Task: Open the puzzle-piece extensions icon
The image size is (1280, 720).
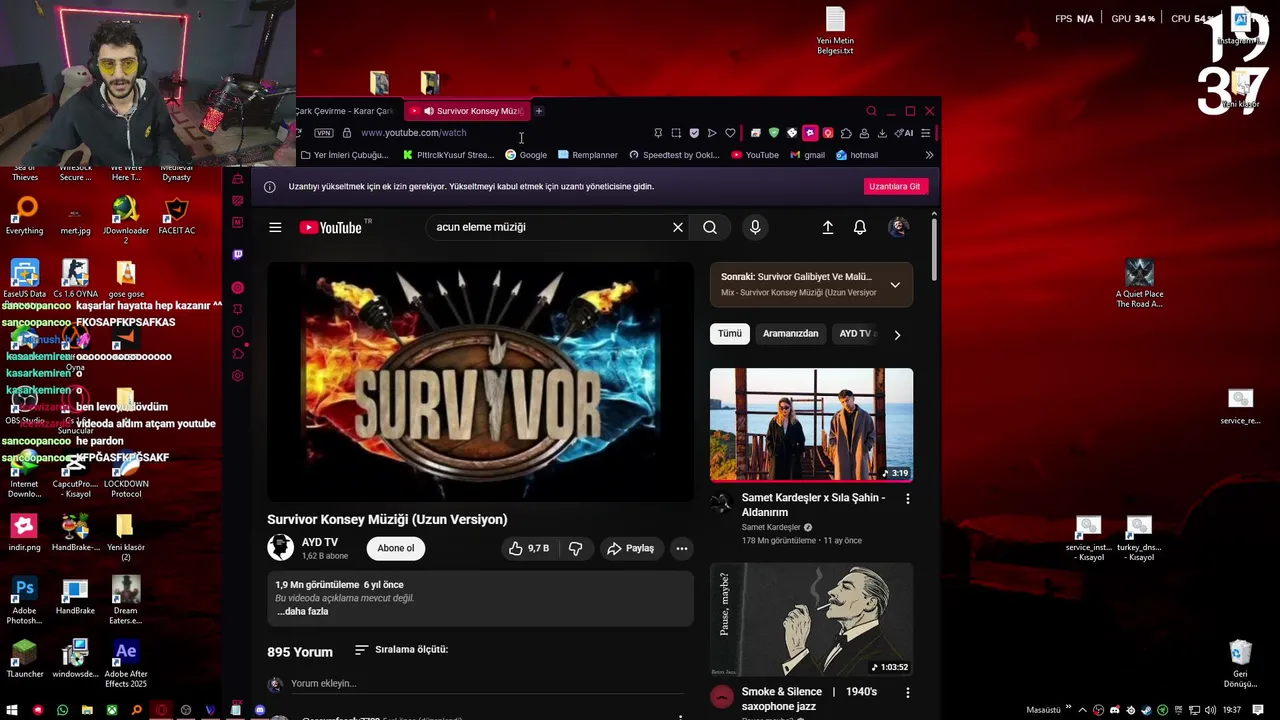Action: tap(846, 133)
